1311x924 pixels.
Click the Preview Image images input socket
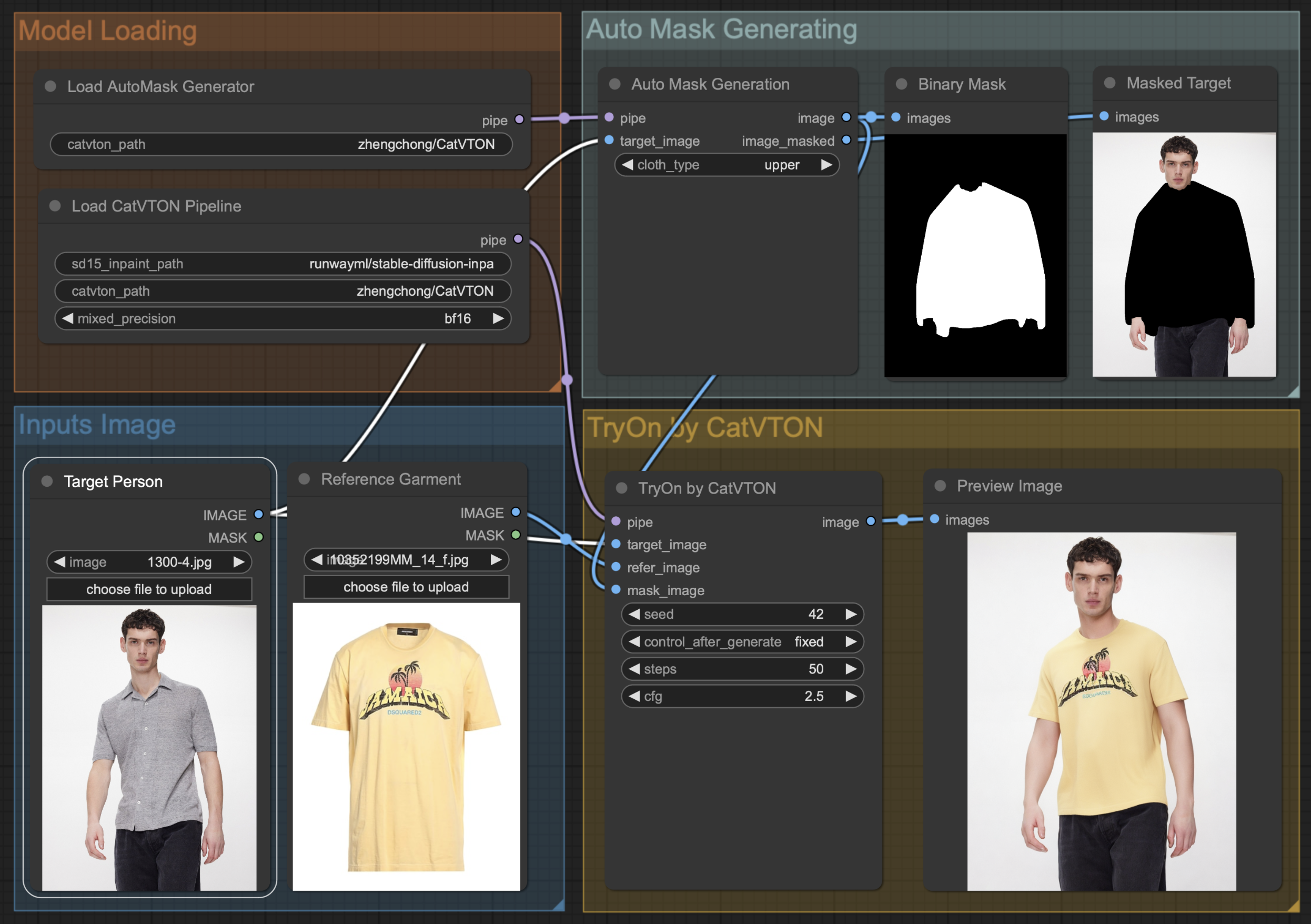(935, 518)
